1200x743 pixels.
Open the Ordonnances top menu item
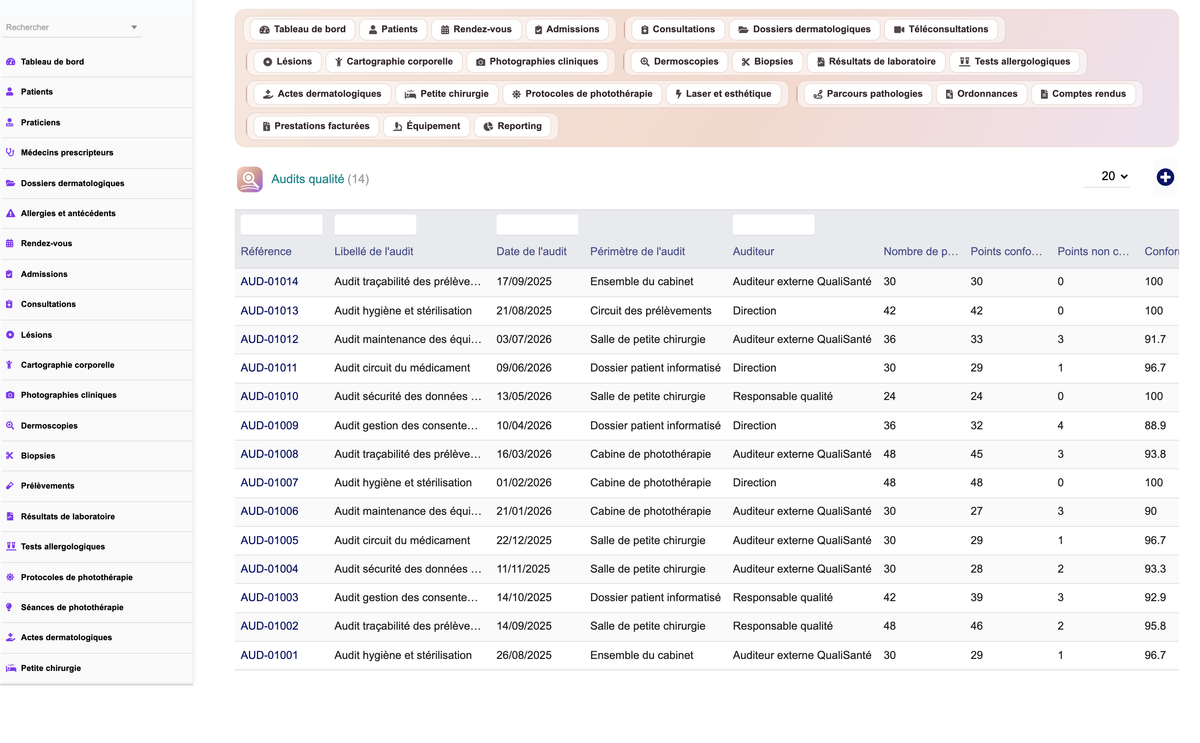[x=981, y=94]
